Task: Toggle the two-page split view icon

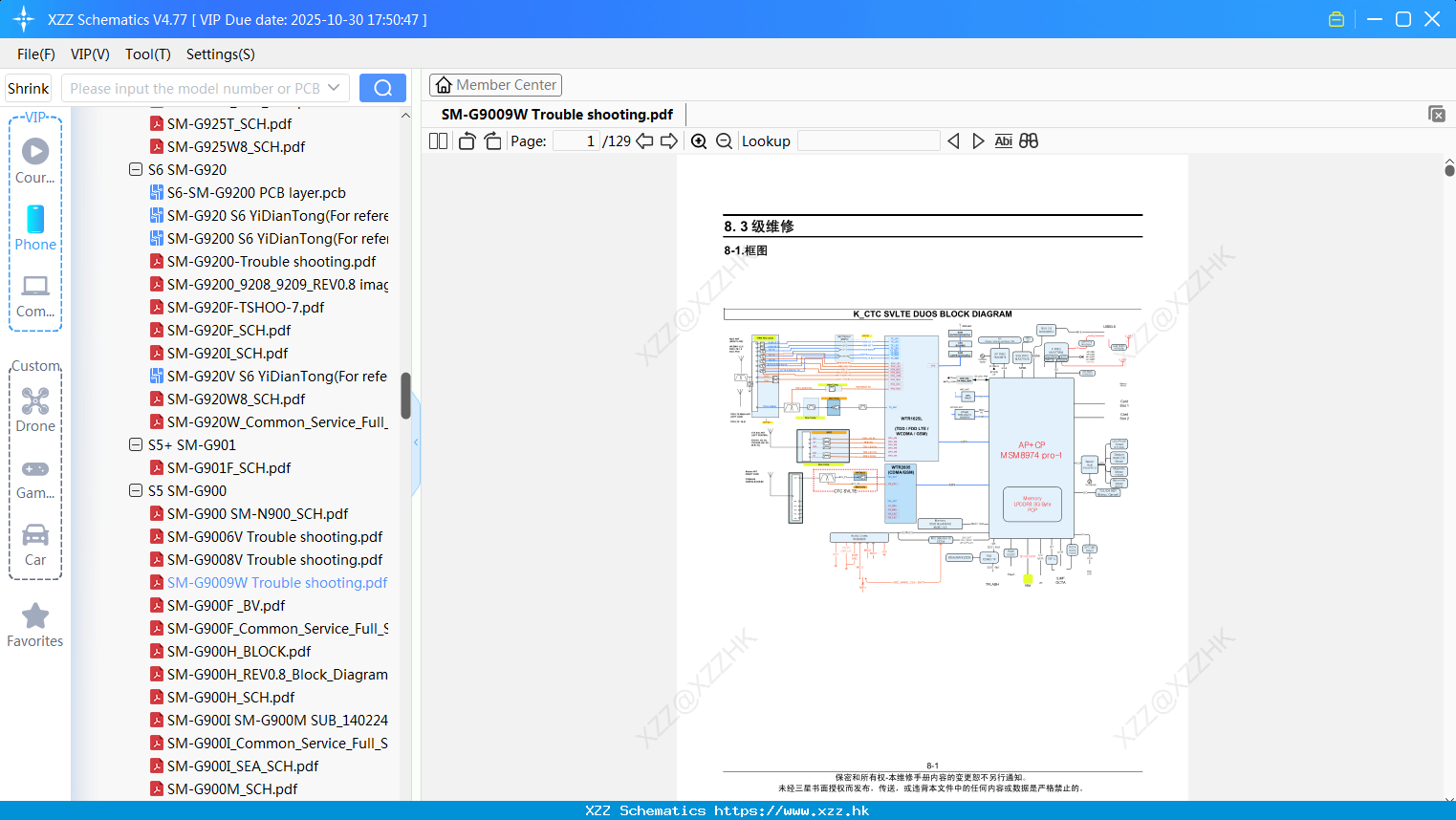Action: coord(438,140)
